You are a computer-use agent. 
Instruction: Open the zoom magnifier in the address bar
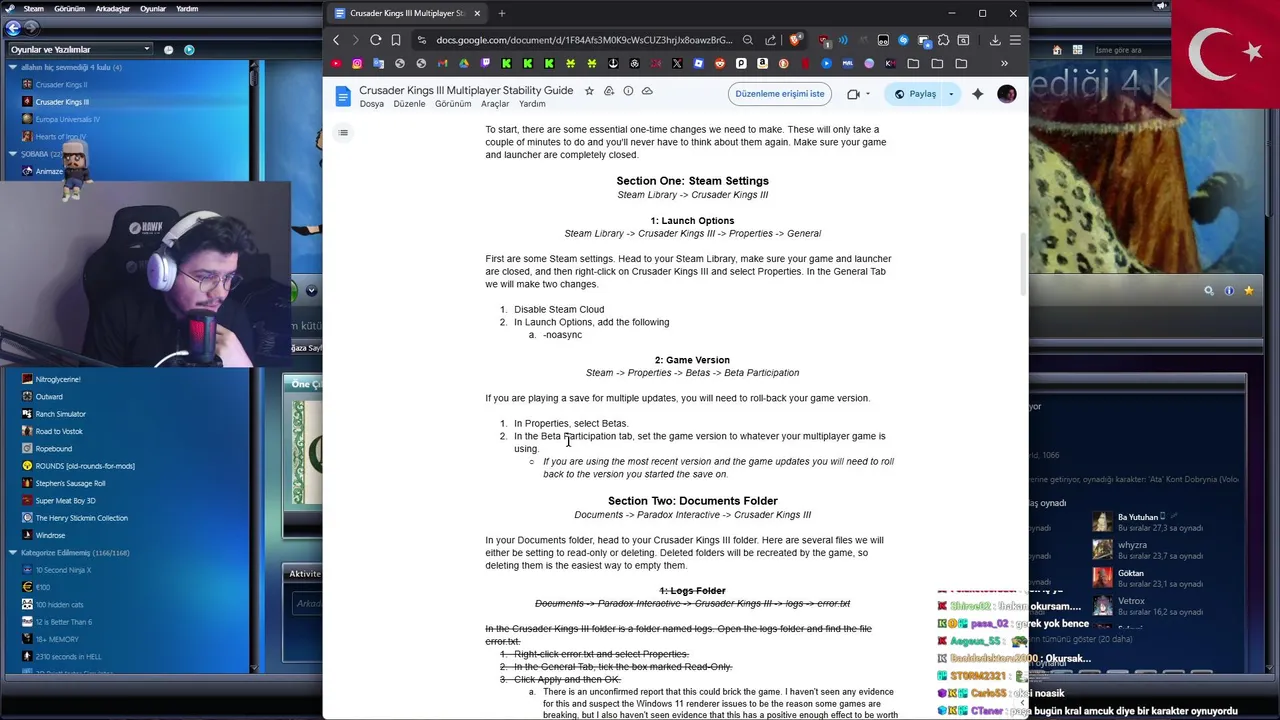pyautogui.click(x=748, y=40)
